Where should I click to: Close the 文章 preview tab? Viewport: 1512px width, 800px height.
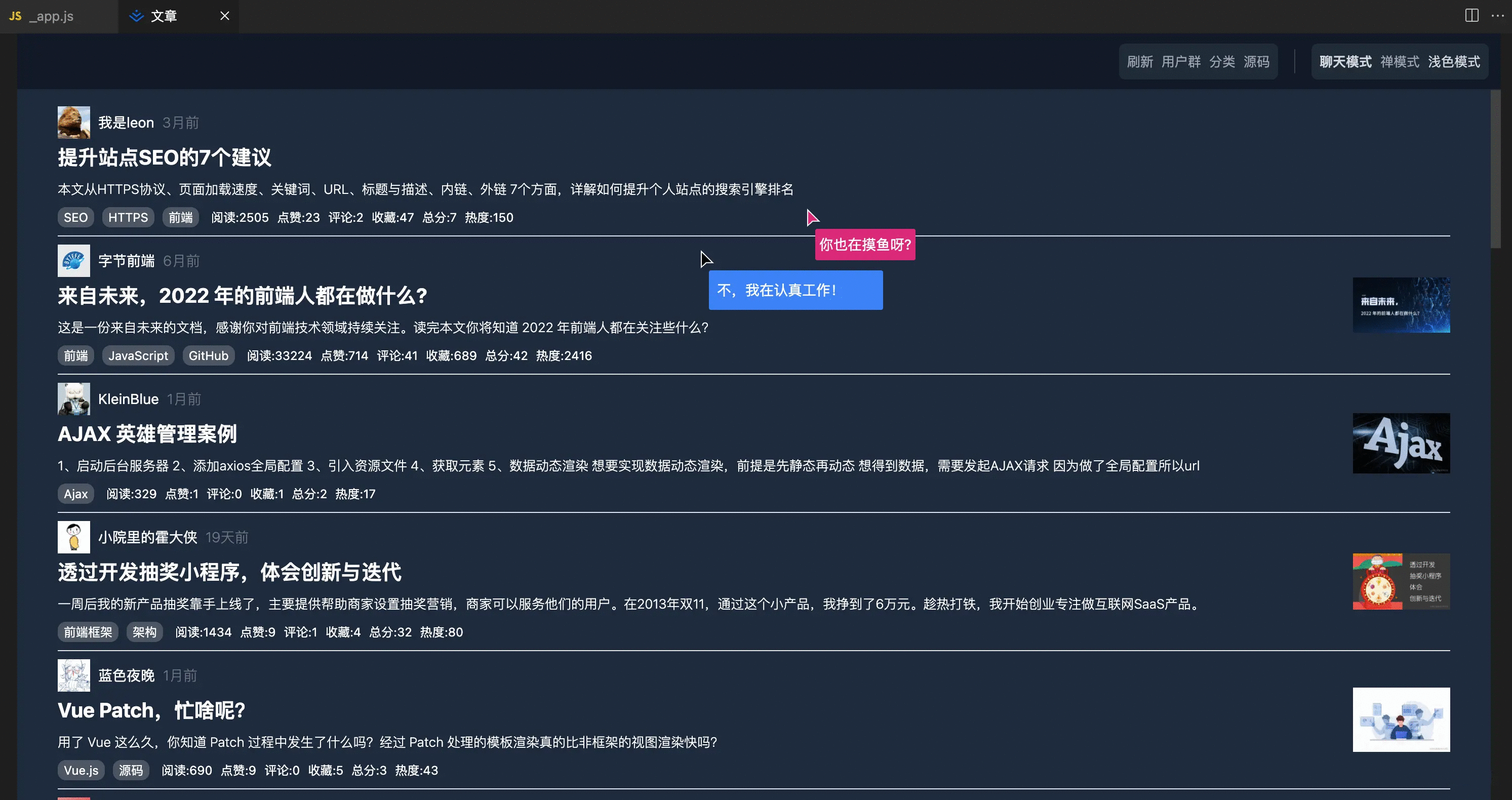[224, 16]
